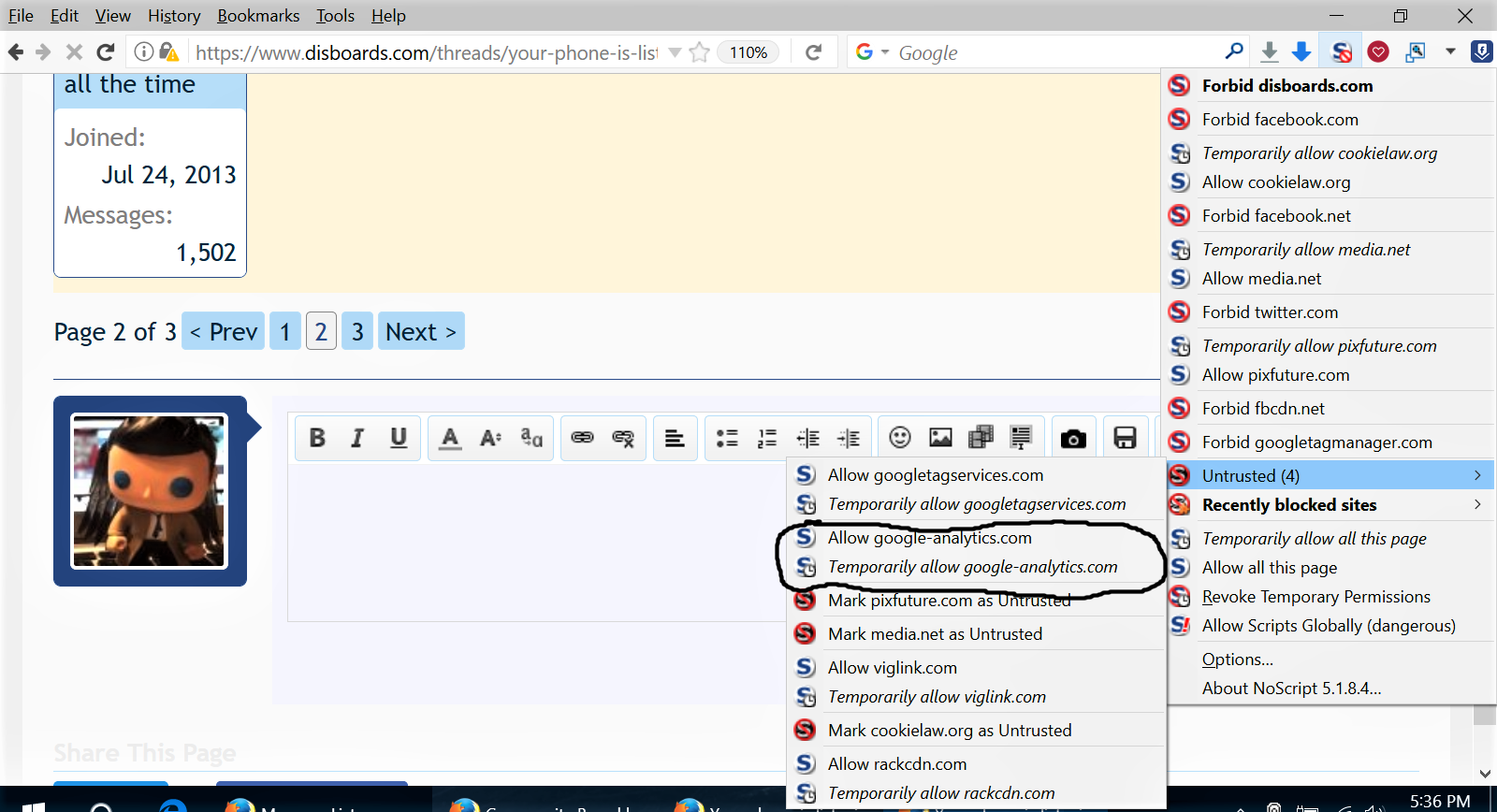
Task: Choose Forbid disboards.com in NoScript menu
Action: [1286, 86]
